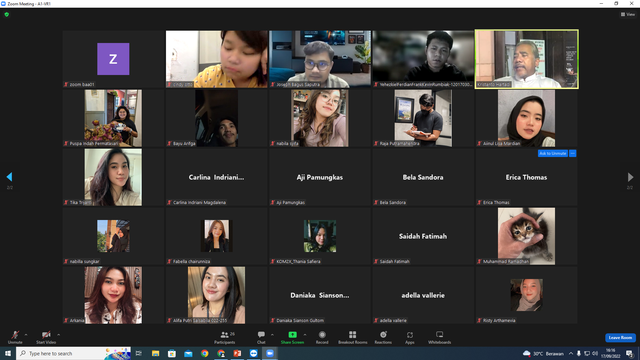This screenshot has width=640, height=360.
Task: Go to next gallery page arrow
Action: tap(630, 177)
